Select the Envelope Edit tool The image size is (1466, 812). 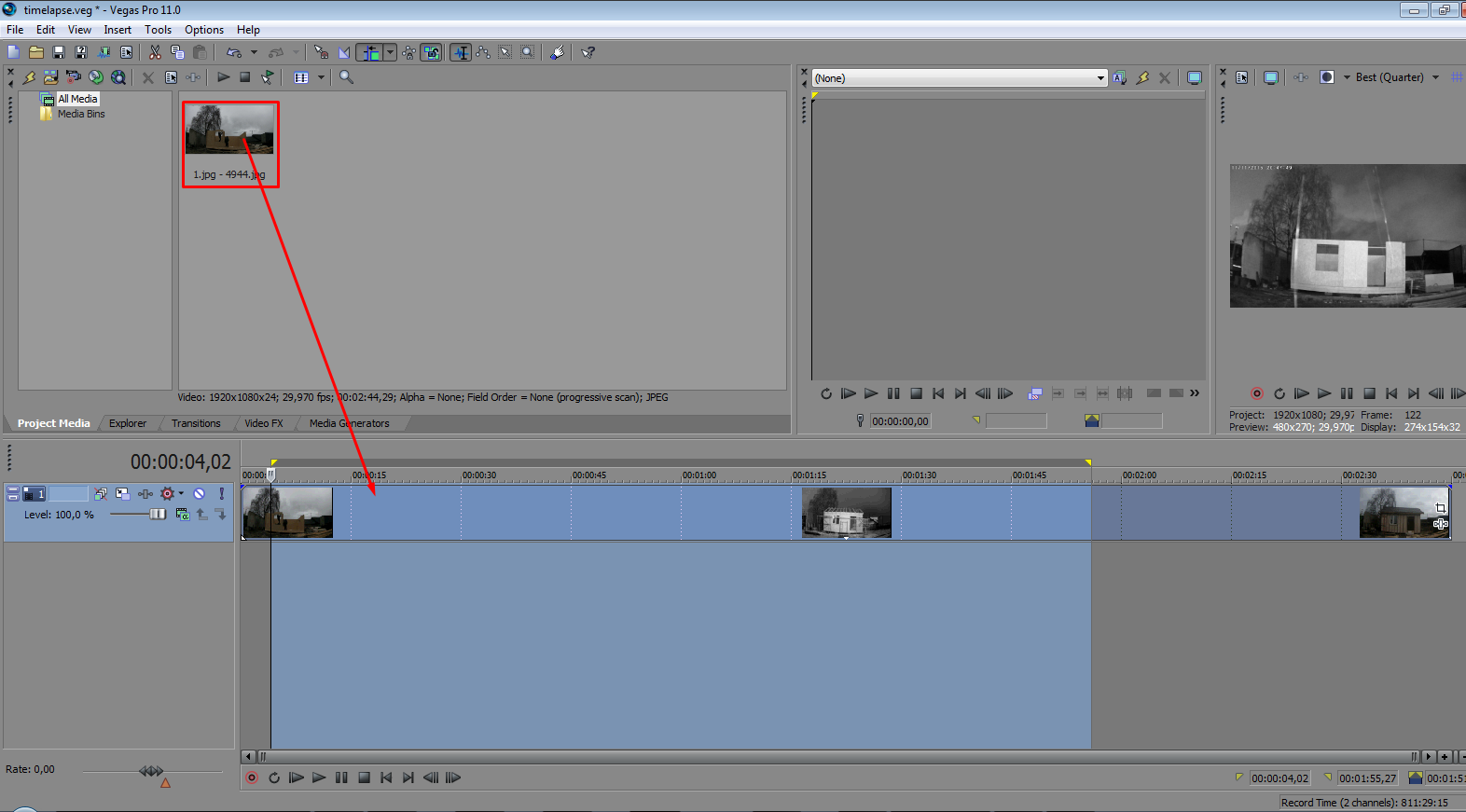coord(482,52)
